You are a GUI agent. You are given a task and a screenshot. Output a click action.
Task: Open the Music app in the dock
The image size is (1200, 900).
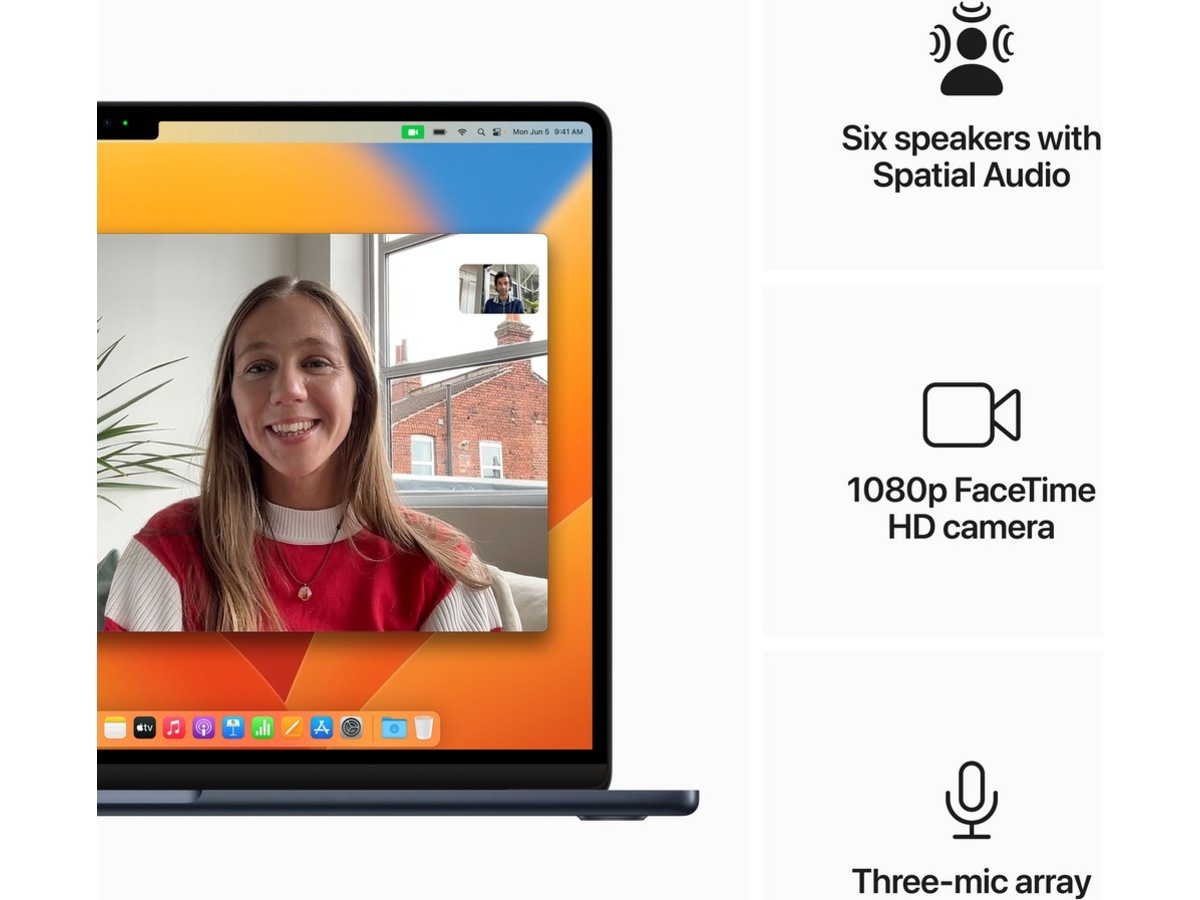[174, 728]
